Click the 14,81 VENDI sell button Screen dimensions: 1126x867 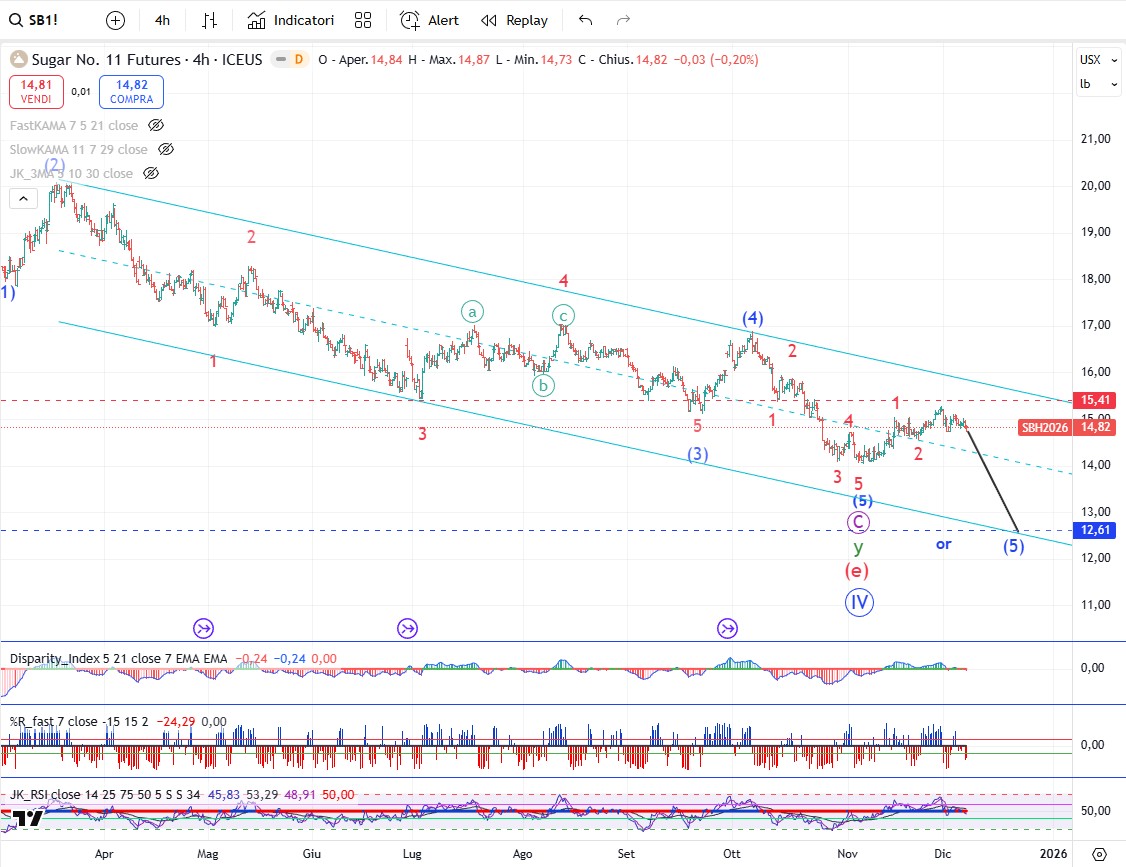coord(36,92)
